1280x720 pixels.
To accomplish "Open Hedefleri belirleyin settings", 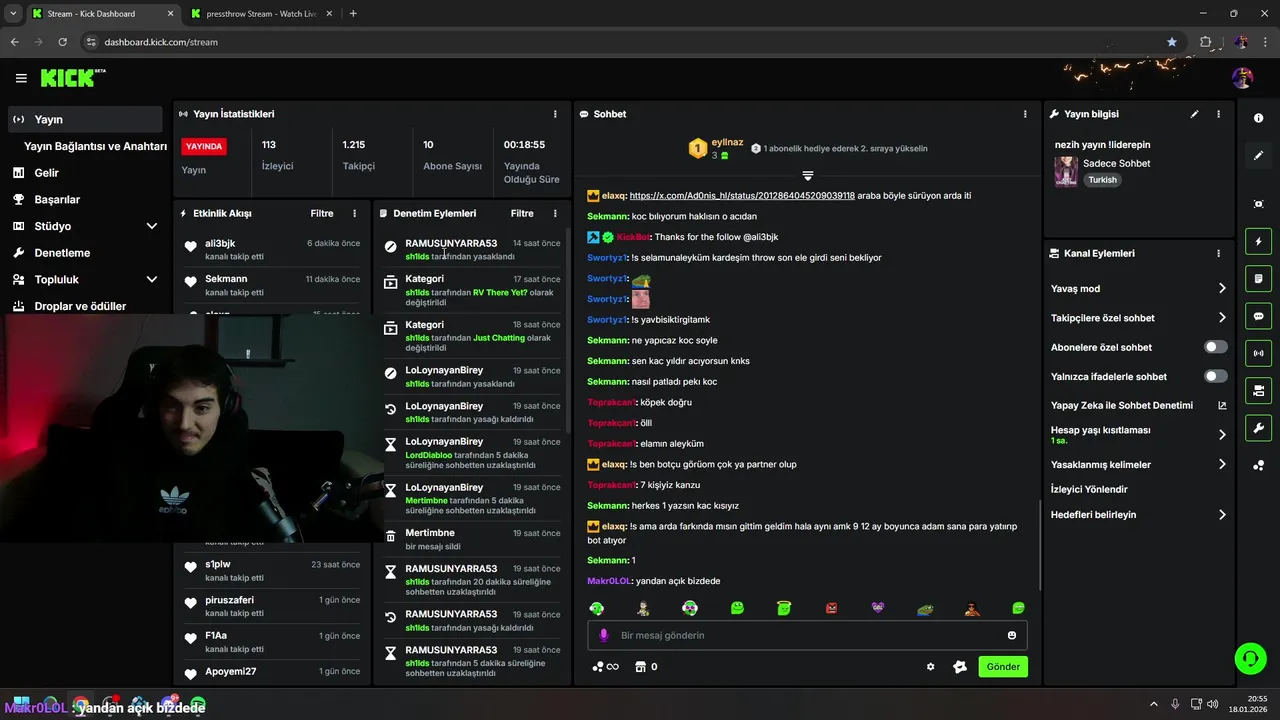I will point(1138,515).
